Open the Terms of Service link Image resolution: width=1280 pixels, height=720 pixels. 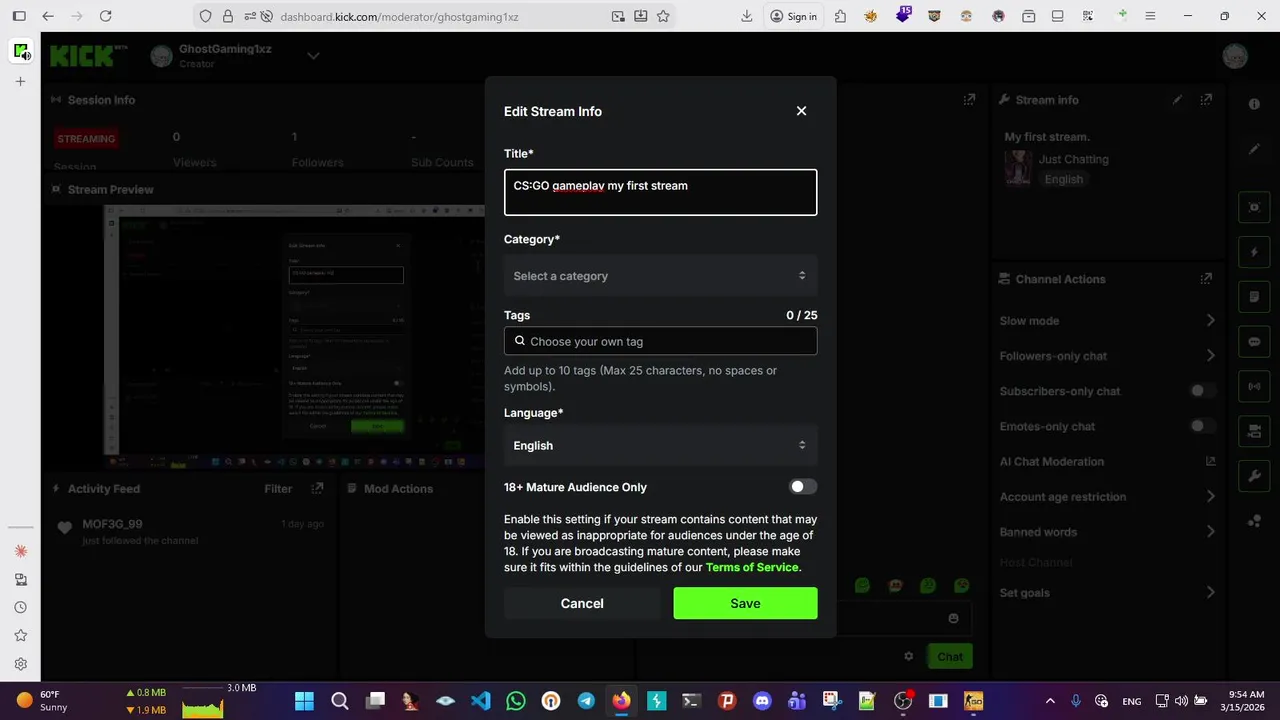click(x=752, y=567)
